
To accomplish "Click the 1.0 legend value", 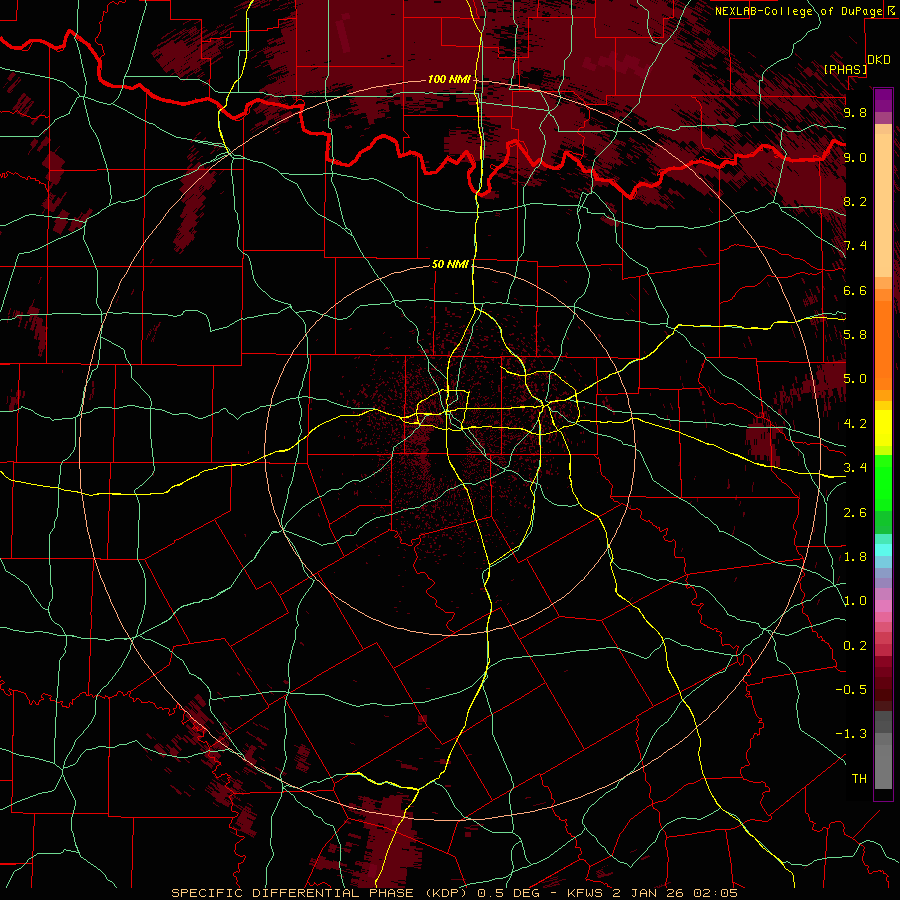I will coord(855,601).
